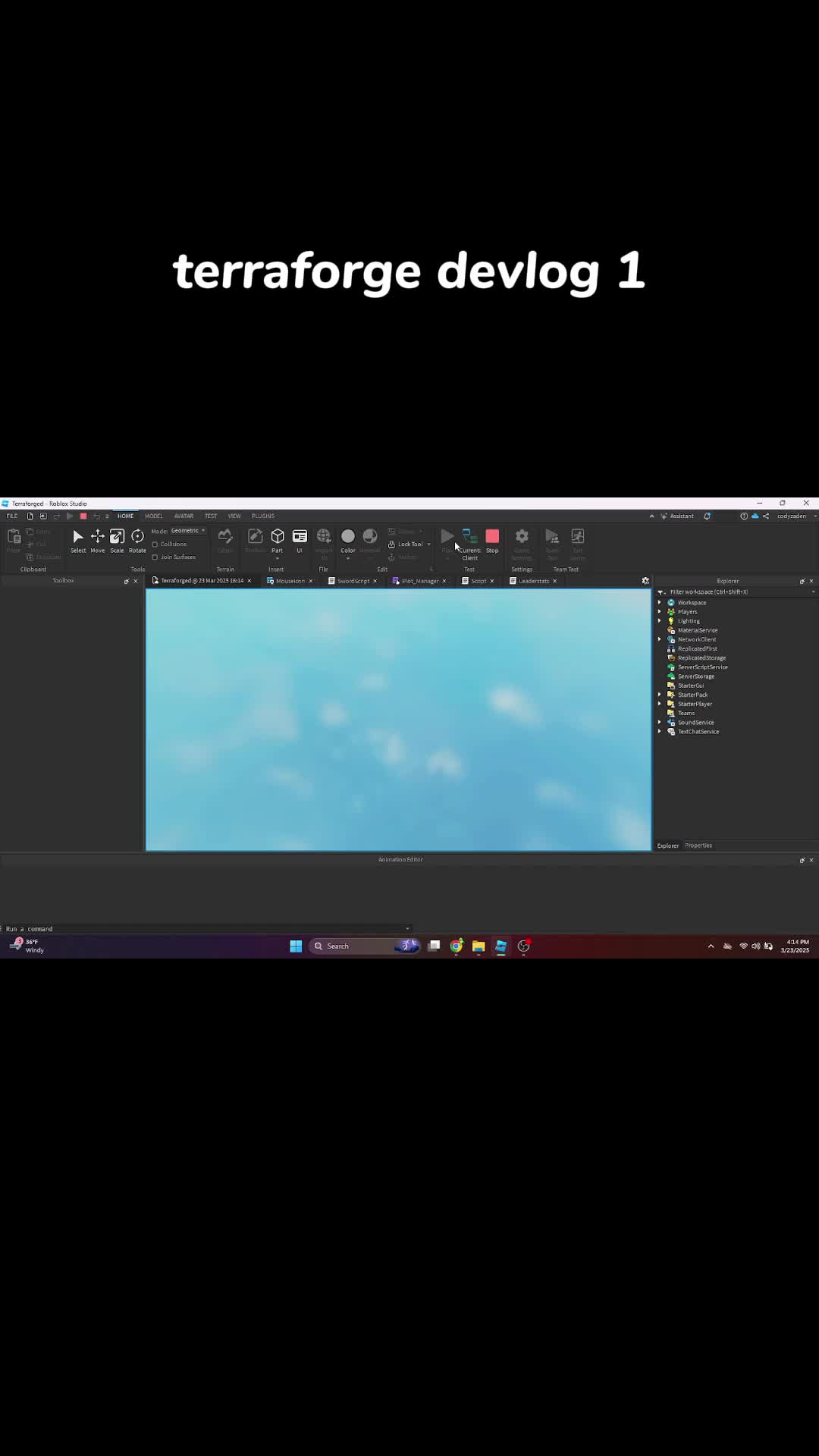Switch to the PLUGINS ribbon tab
Image resolution: width=819 pixels, height=1456 pixels.
[263, 516]
